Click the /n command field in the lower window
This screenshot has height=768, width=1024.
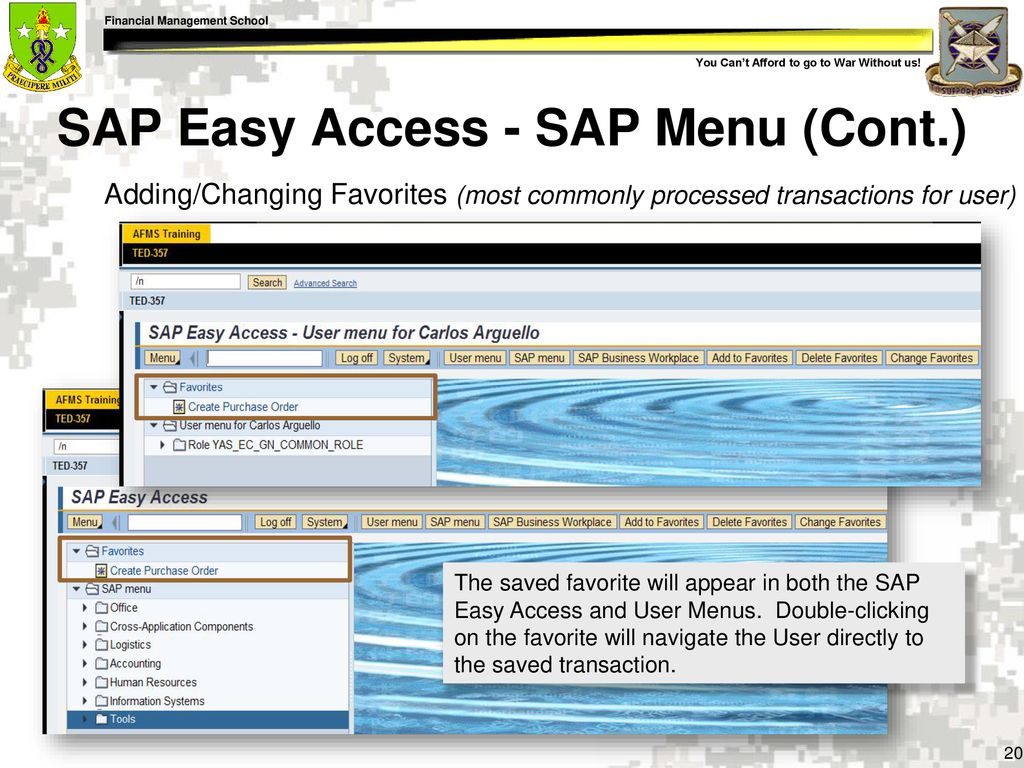tap(87, 447)
